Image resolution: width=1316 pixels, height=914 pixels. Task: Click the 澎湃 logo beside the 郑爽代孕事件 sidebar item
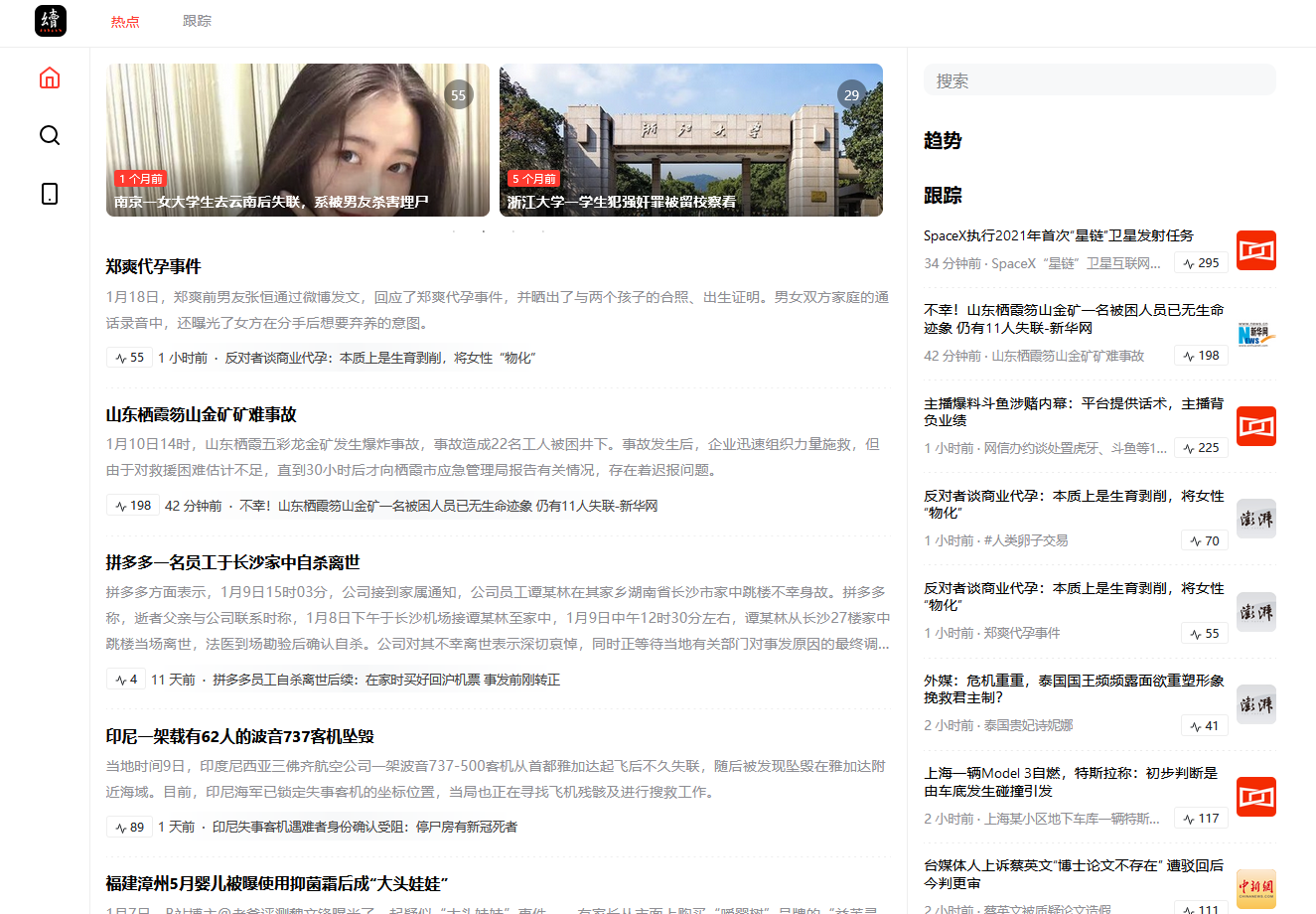(1256, 612)
